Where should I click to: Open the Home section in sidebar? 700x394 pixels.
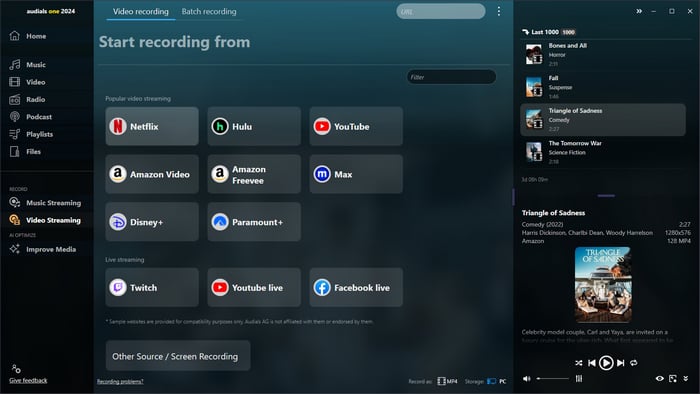tap(28, 36)
